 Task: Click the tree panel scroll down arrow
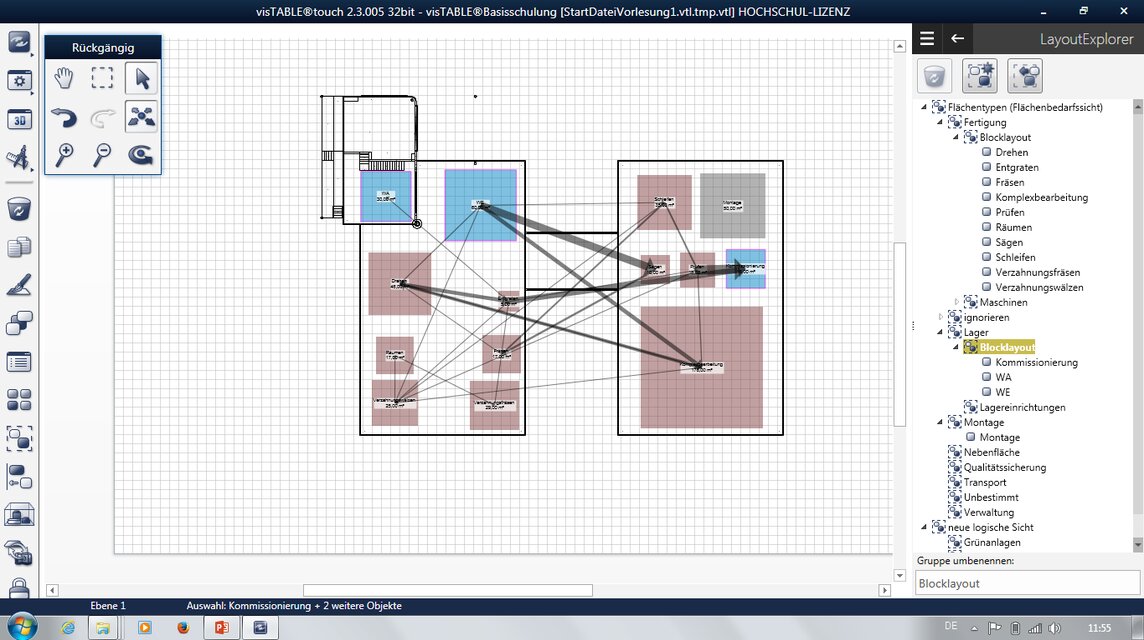1137,545
